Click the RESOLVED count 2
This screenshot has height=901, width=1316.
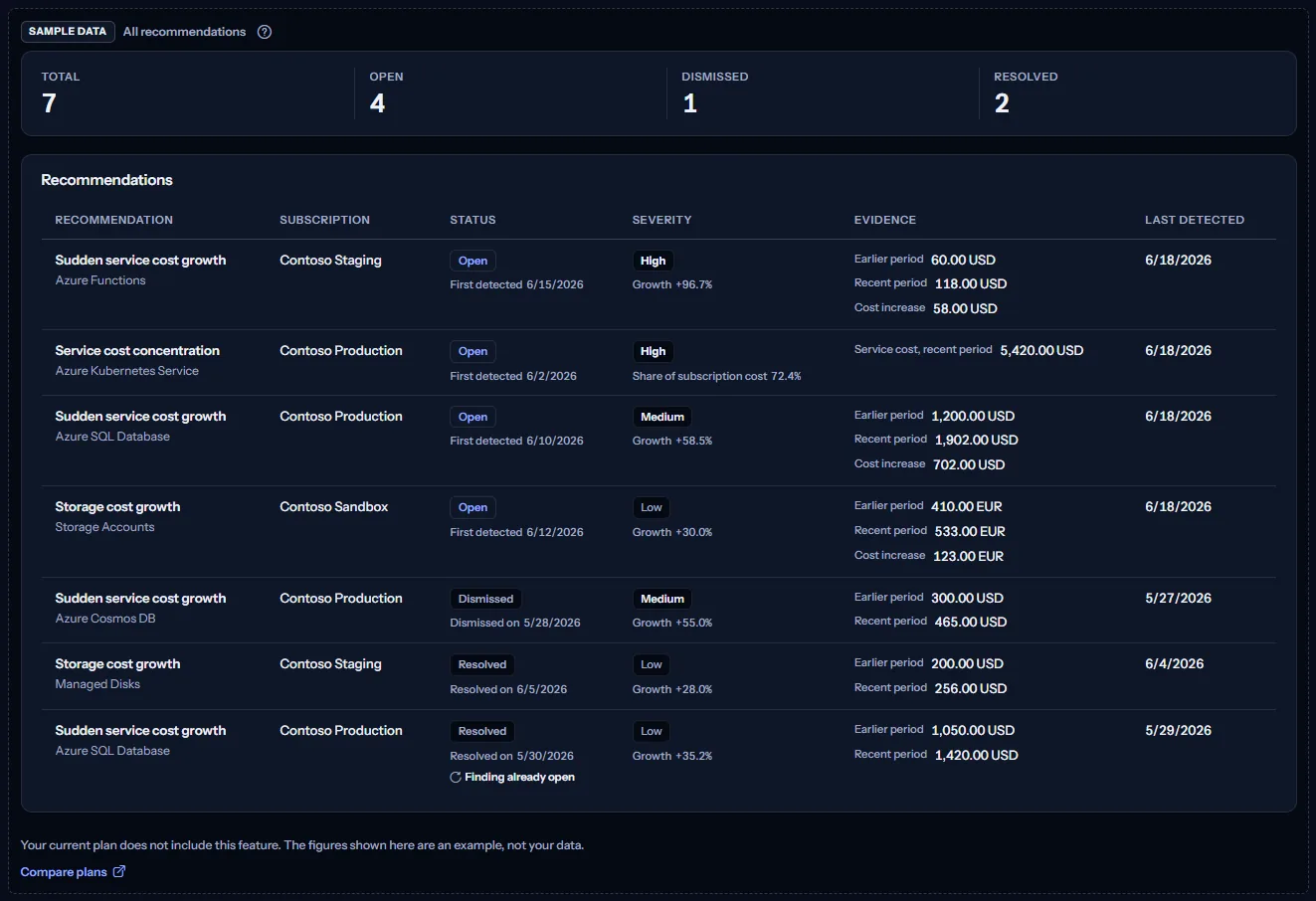pos(1002,103)
